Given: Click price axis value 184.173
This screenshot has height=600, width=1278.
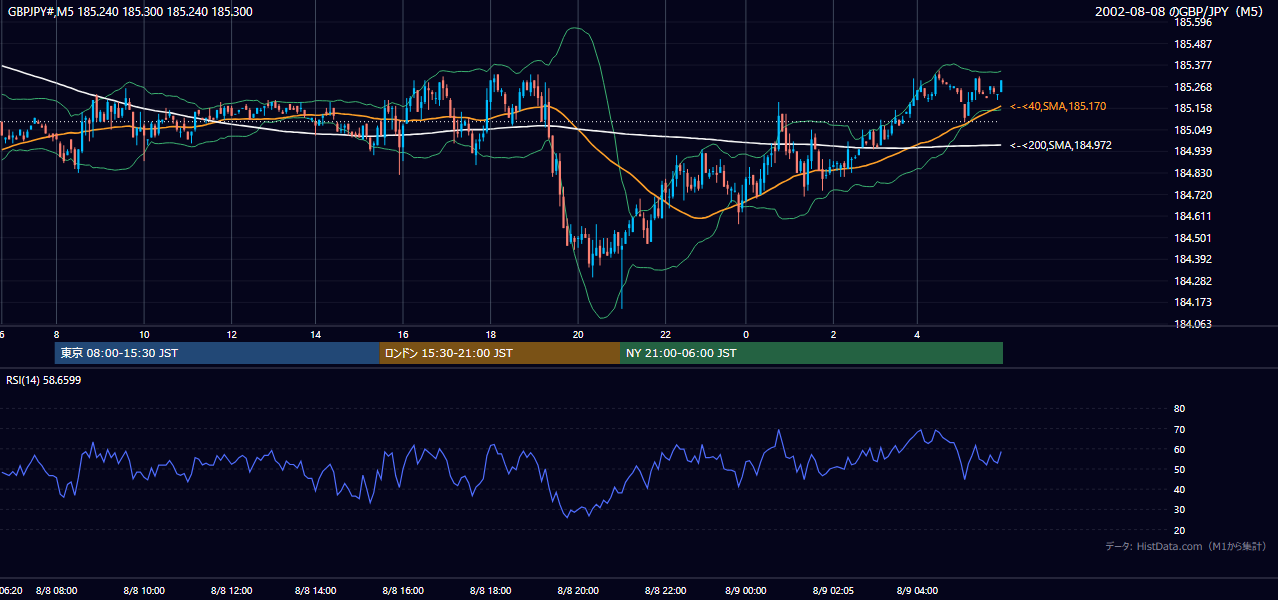Looking at the screenshot, I should click(x=1192, y=302).
